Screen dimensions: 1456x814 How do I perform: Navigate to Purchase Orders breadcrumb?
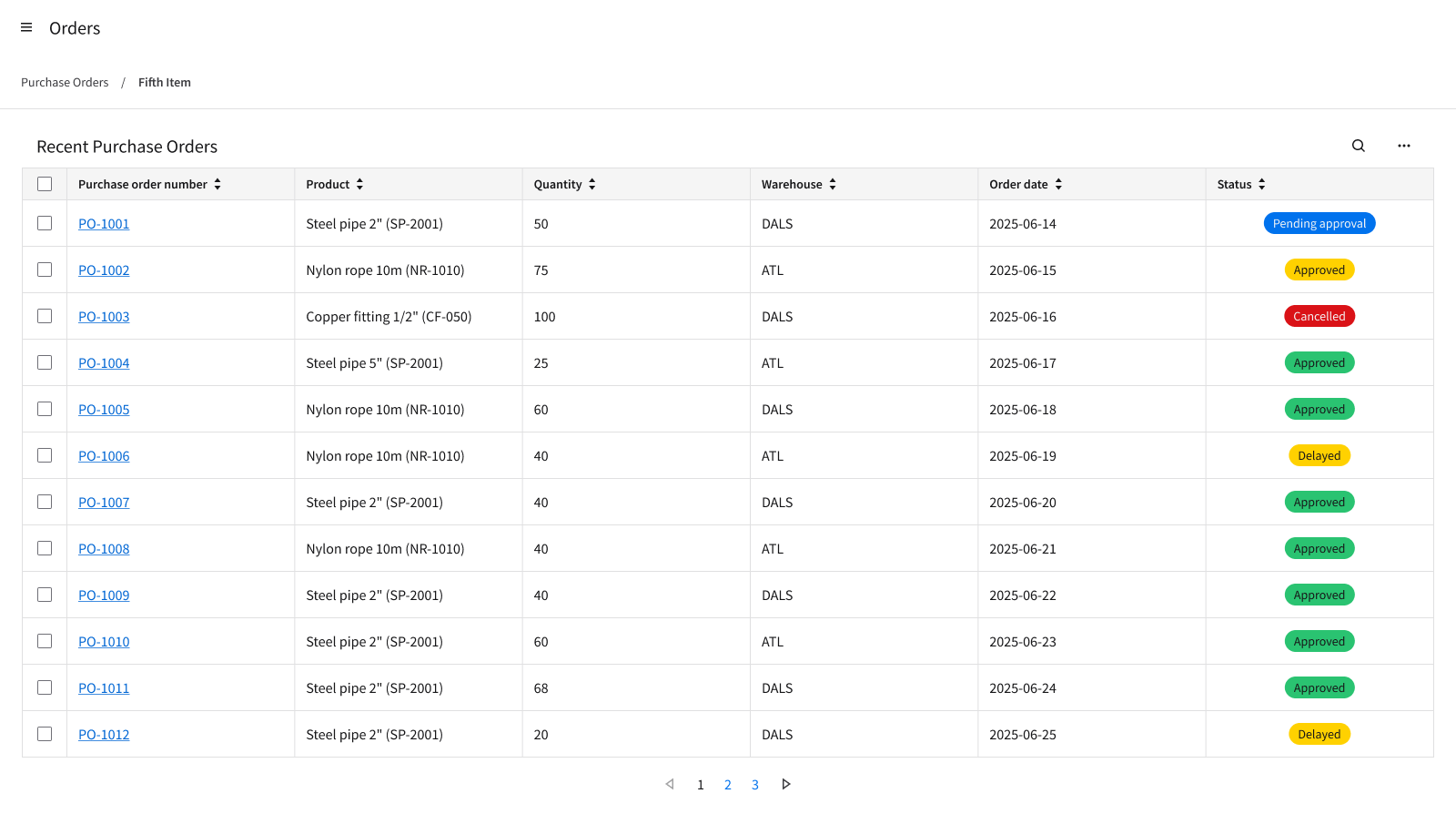coord(65,83)
